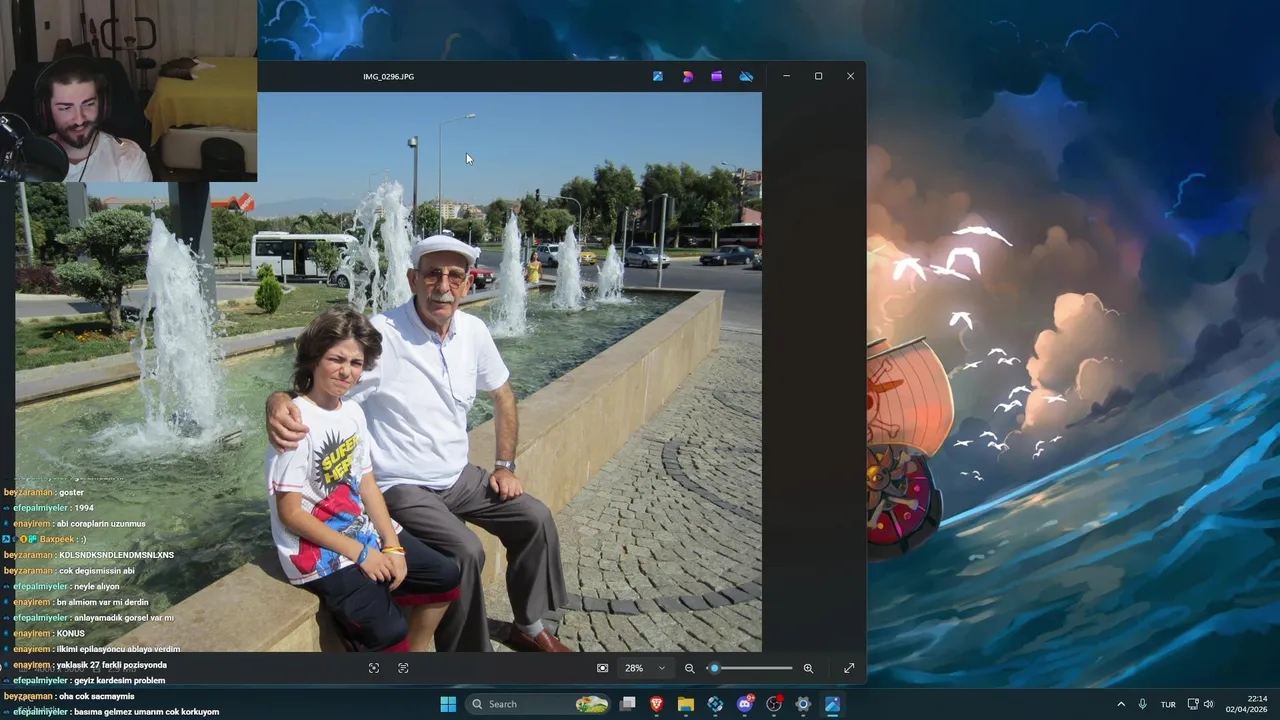This screenshot has height=720, width=1280.
Task: Click chat message 'cok degismissin abi'
Action: coord(97,571)
